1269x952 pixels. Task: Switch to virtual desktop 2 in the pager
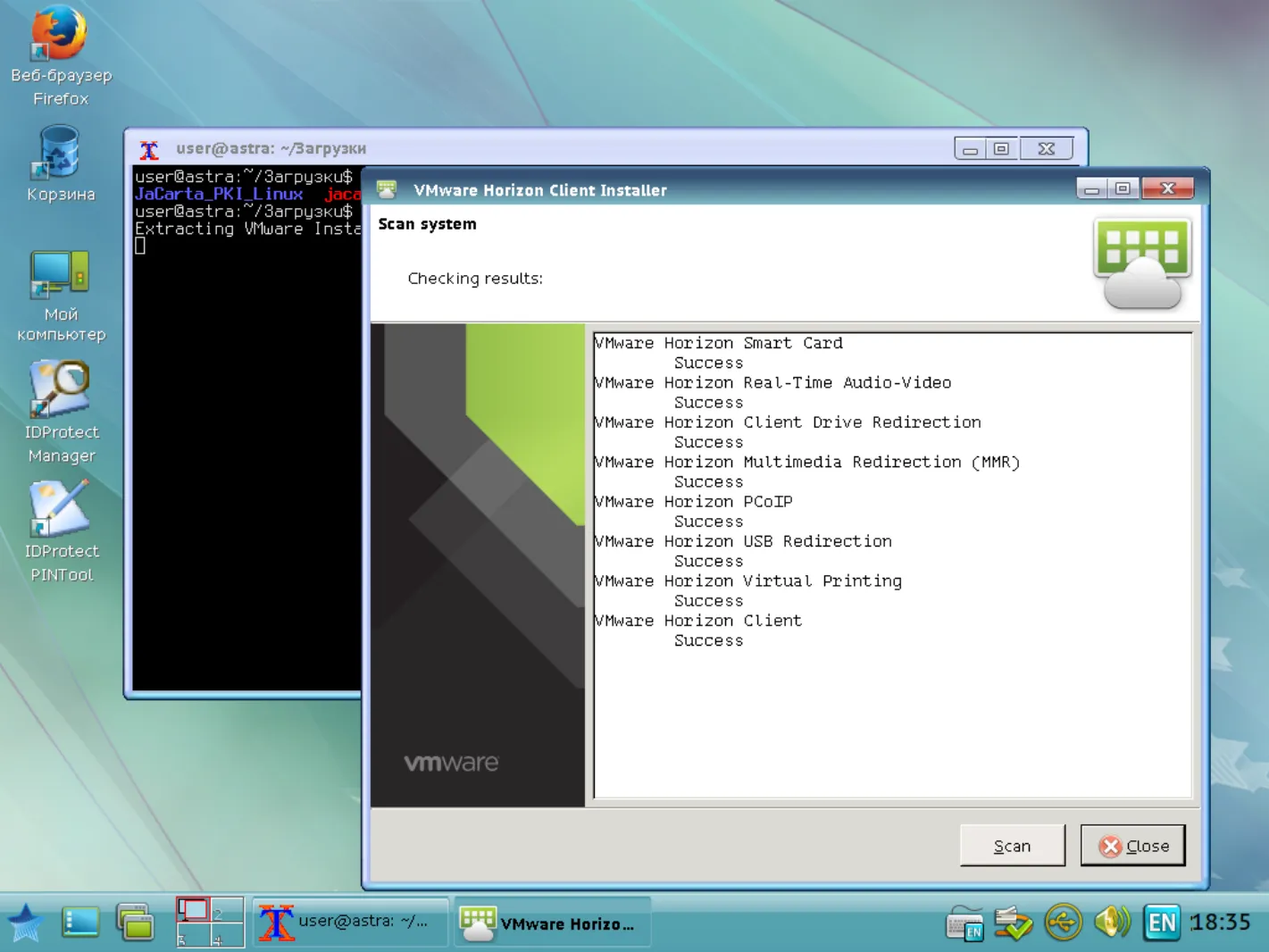click(228, 910)
